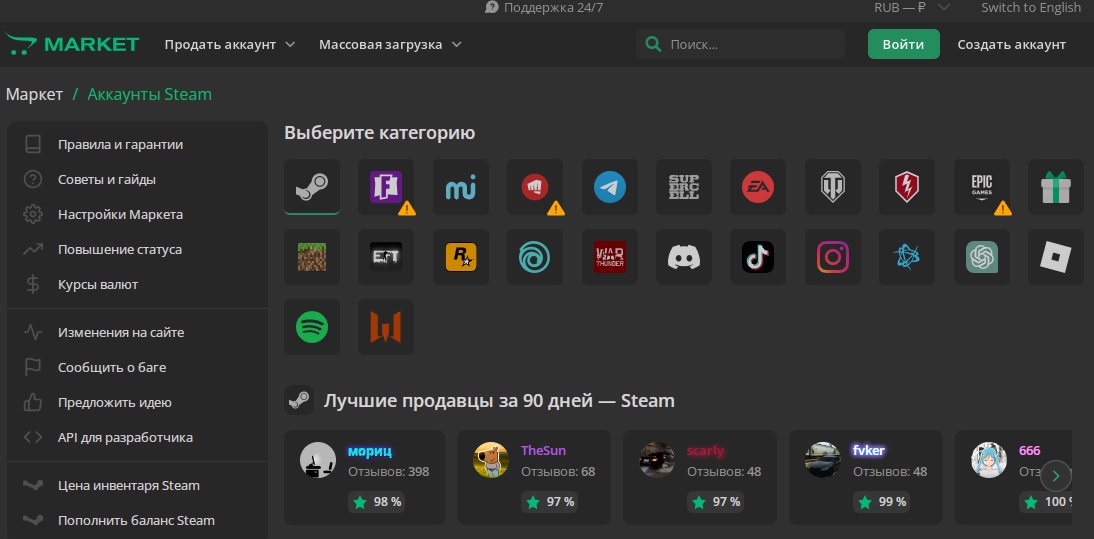Switch to English language
The image size is (1094, 539).
pos(1031,8)
